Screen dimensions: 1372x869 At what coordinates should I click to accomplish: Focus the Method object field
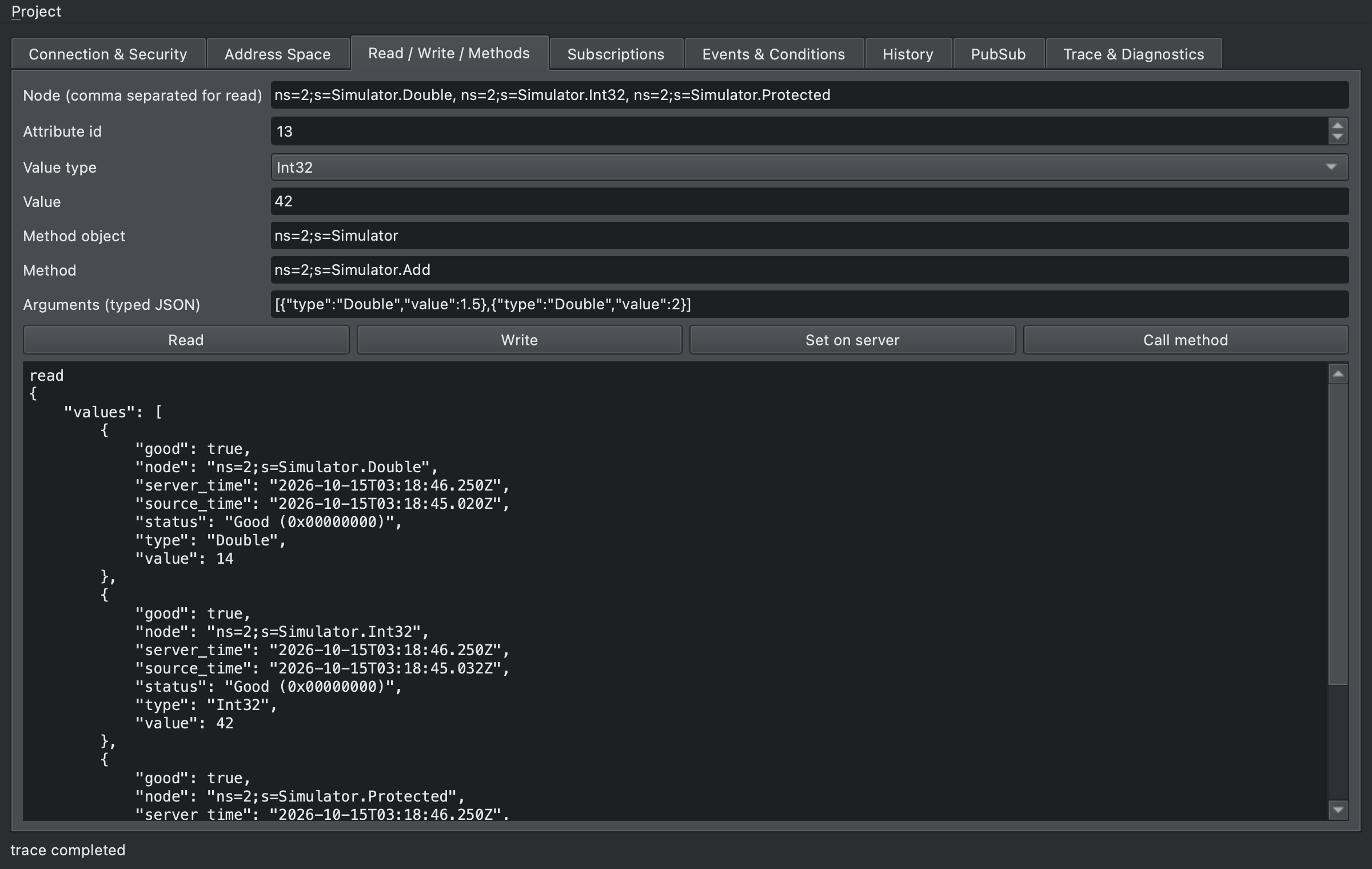click(x=809, y=236)
